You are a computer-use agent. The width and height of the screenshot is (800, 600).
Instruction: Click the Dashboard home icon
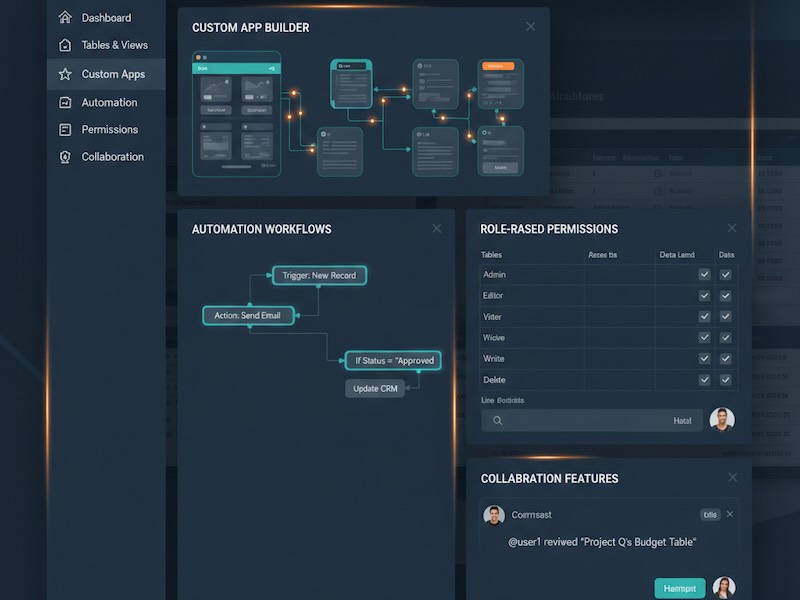coord(65,17)
